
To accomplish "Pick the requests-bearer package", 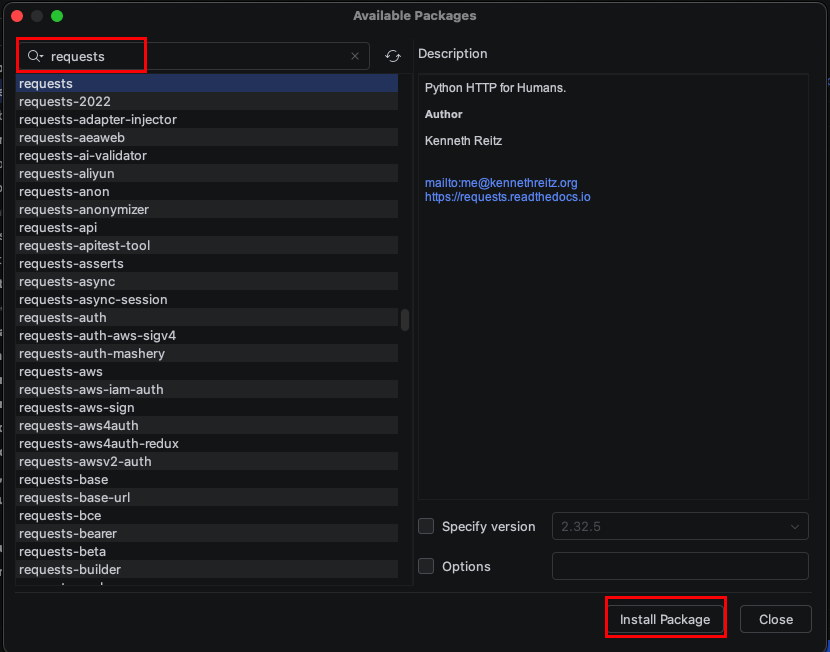I will tap(68, 534).
